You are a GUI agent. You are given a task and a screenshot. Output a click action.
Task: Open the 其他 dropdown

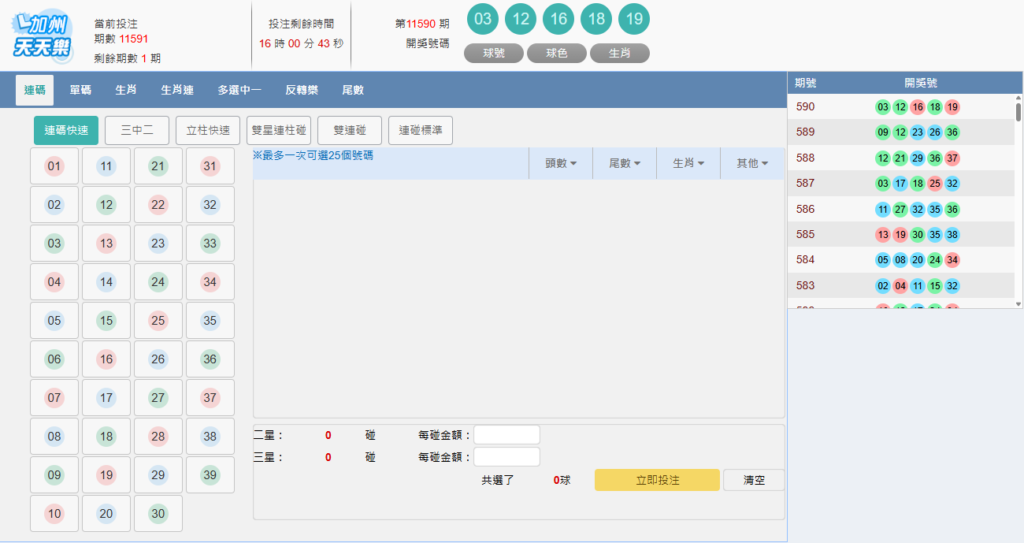tap(752, 163)
